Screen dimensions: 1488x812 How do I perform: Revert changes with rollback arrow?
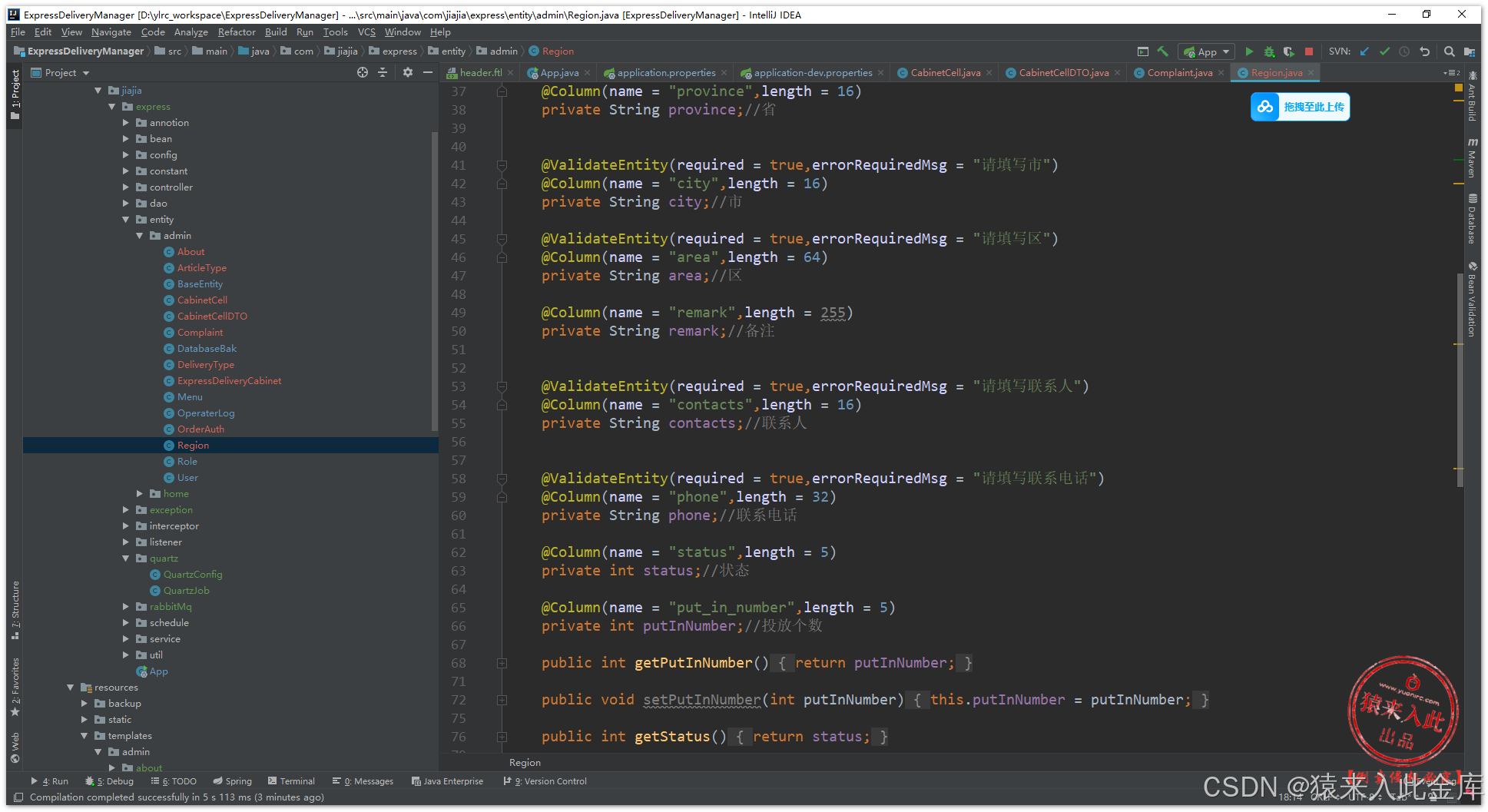point(1424,51)
